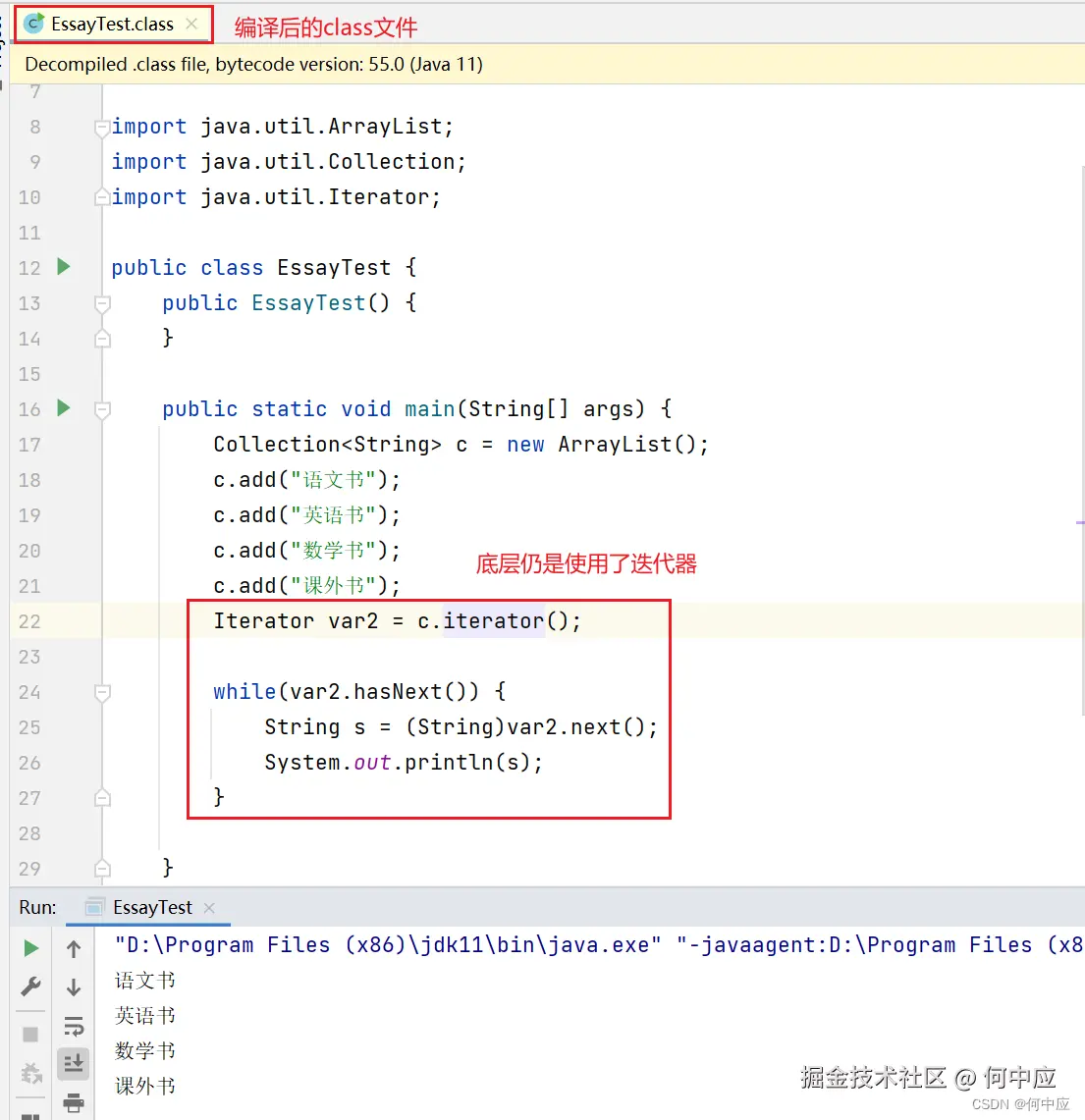Collapse the import fold end at line 10

102,197
